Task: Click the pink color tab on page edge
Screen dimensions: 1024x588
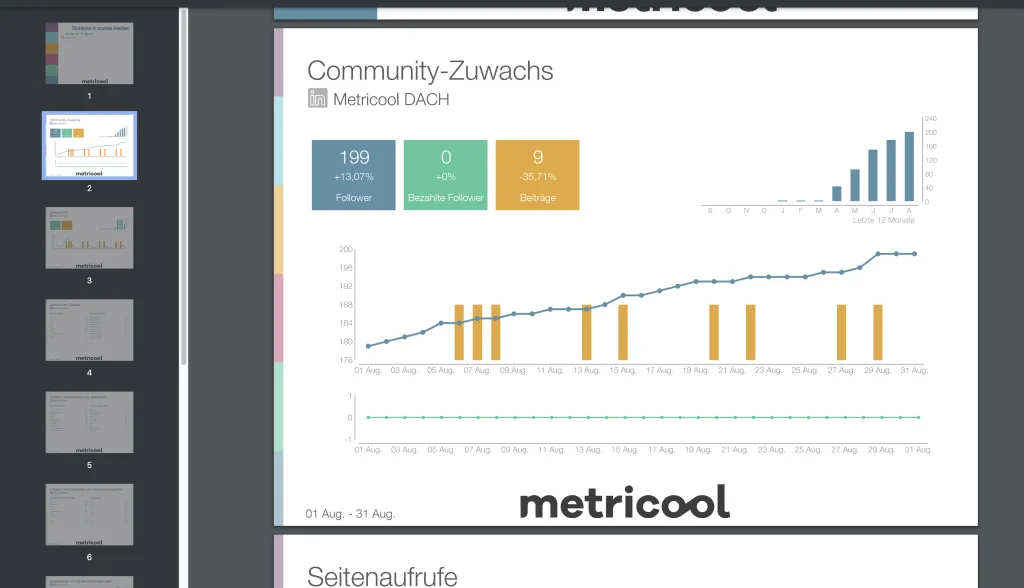Action: (280, 318)
